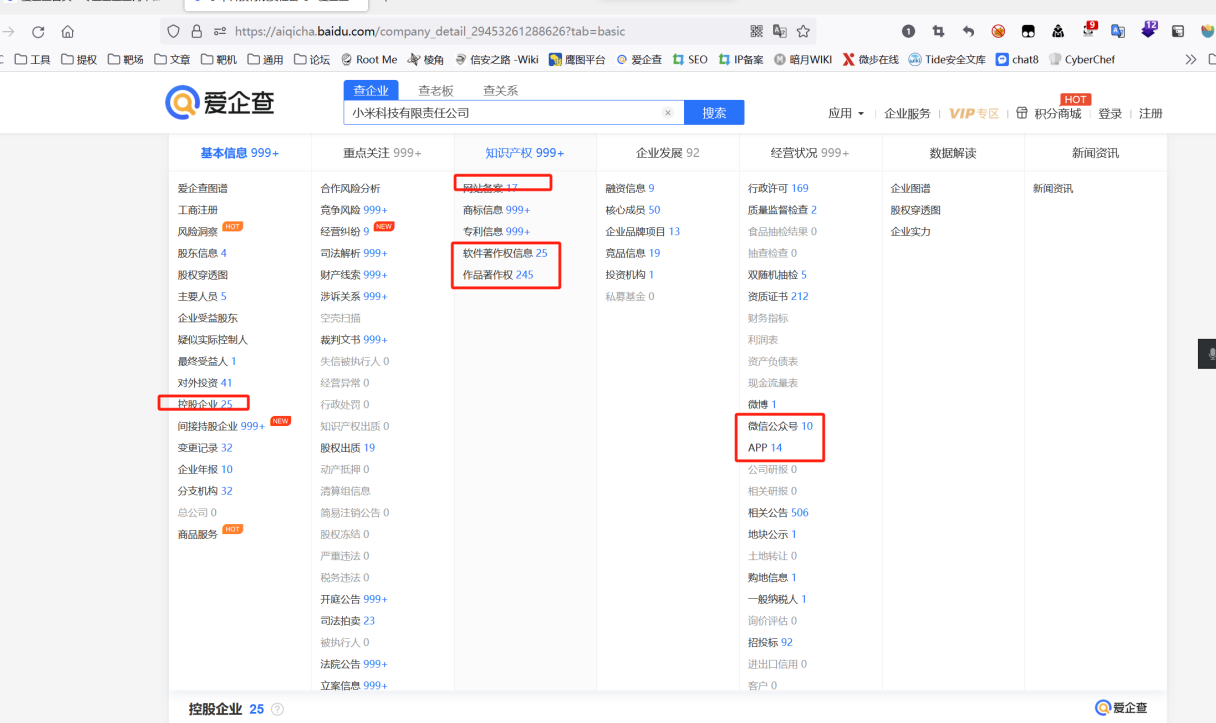Reload the page with the browser refresh icon
Viewport: 1216px width, 723px height.
(38, 32)
